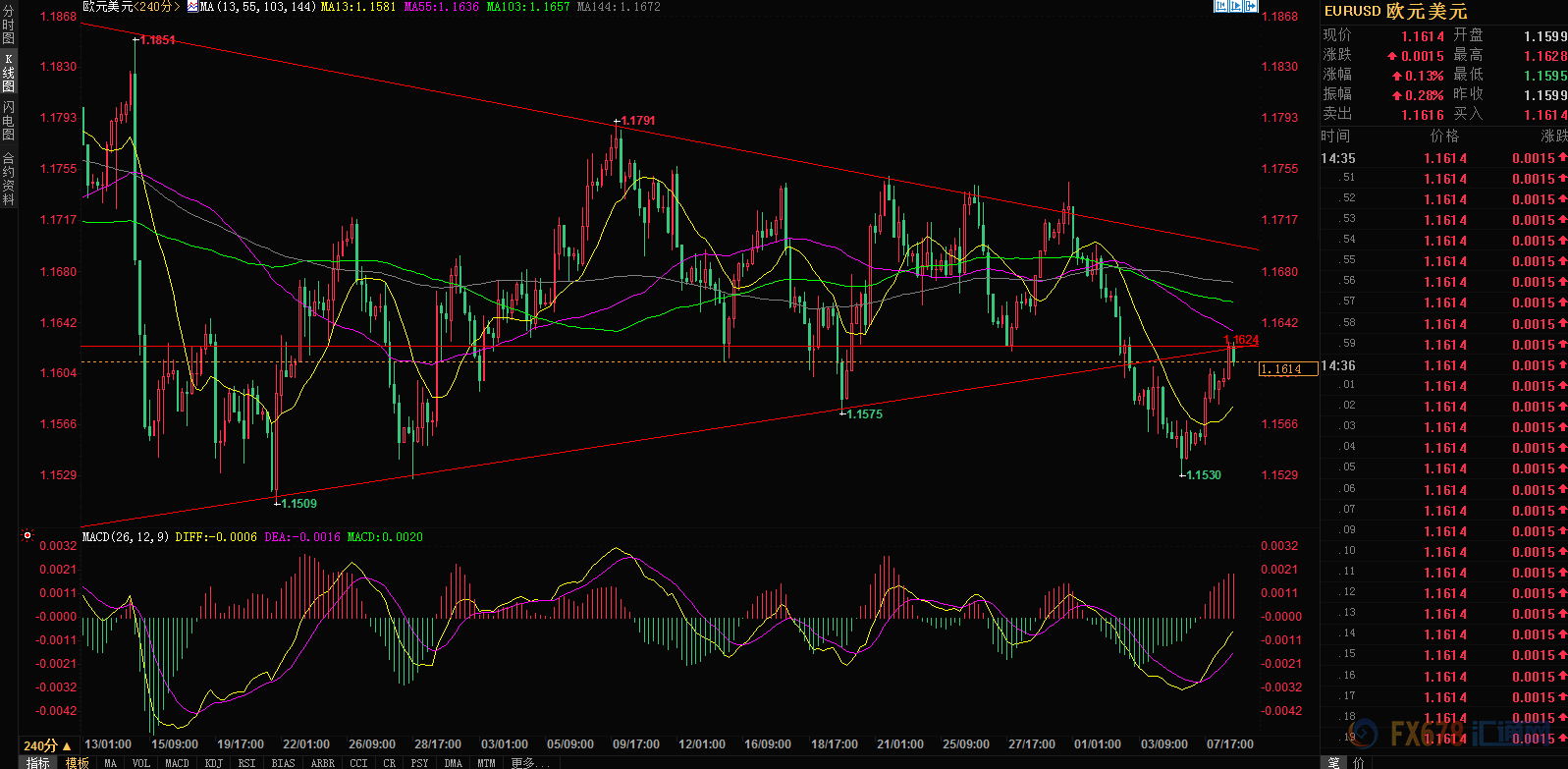The image size is (1568, 769).
Task: Click the 1.1851 high price marker
Action: [x=157, y=40]
